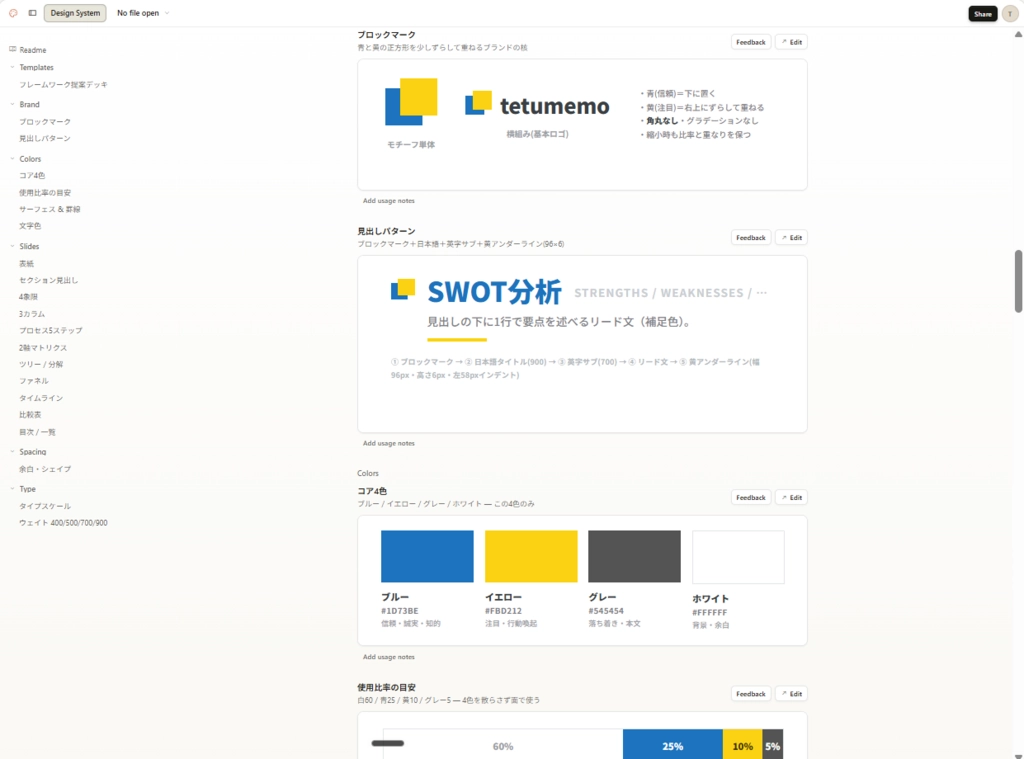
Task: Open the user avatar menu
Action: click(1010, 14)
